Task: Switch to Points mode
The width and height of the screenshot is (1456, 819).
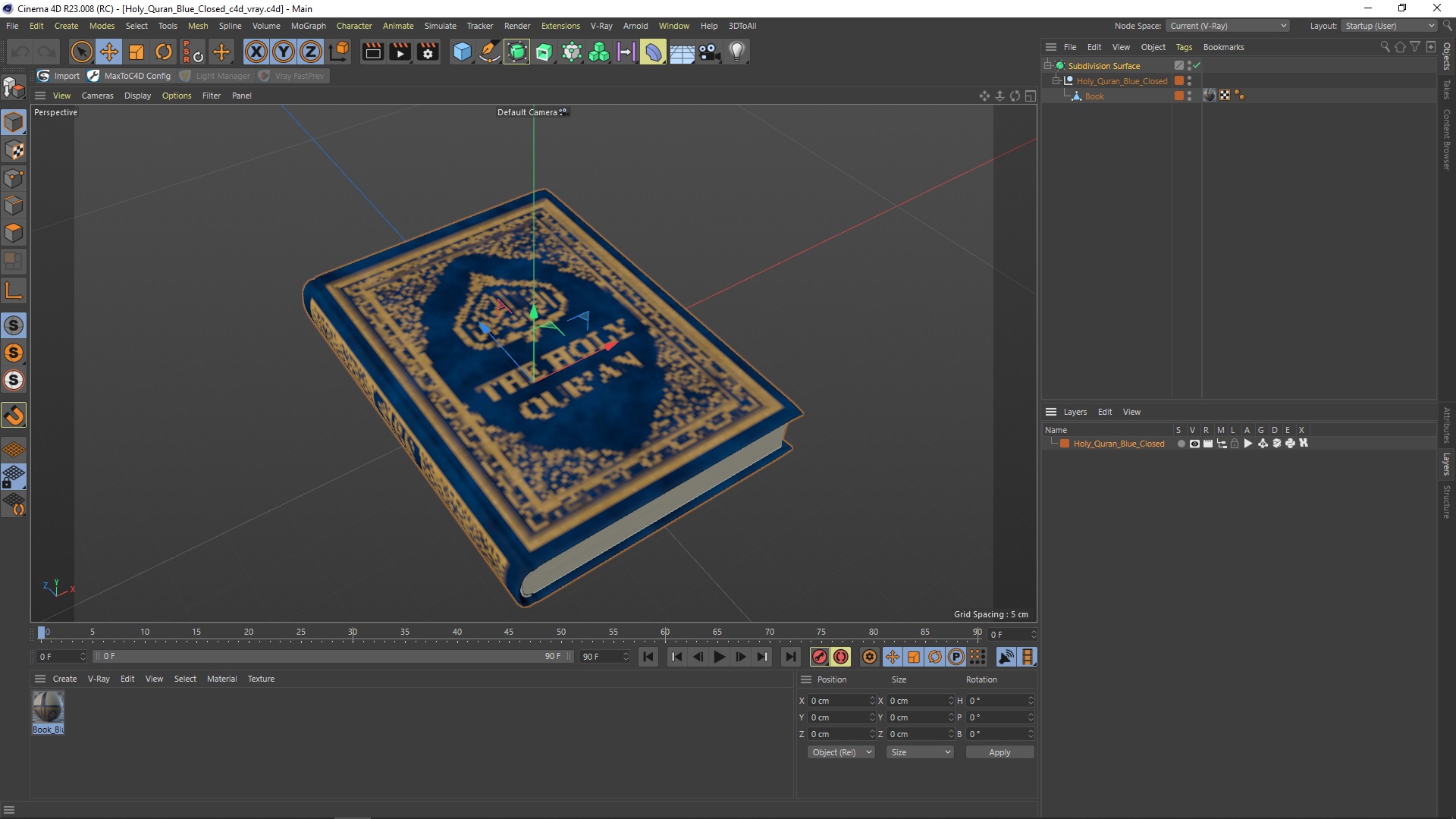Action: (x=14, y=178)
